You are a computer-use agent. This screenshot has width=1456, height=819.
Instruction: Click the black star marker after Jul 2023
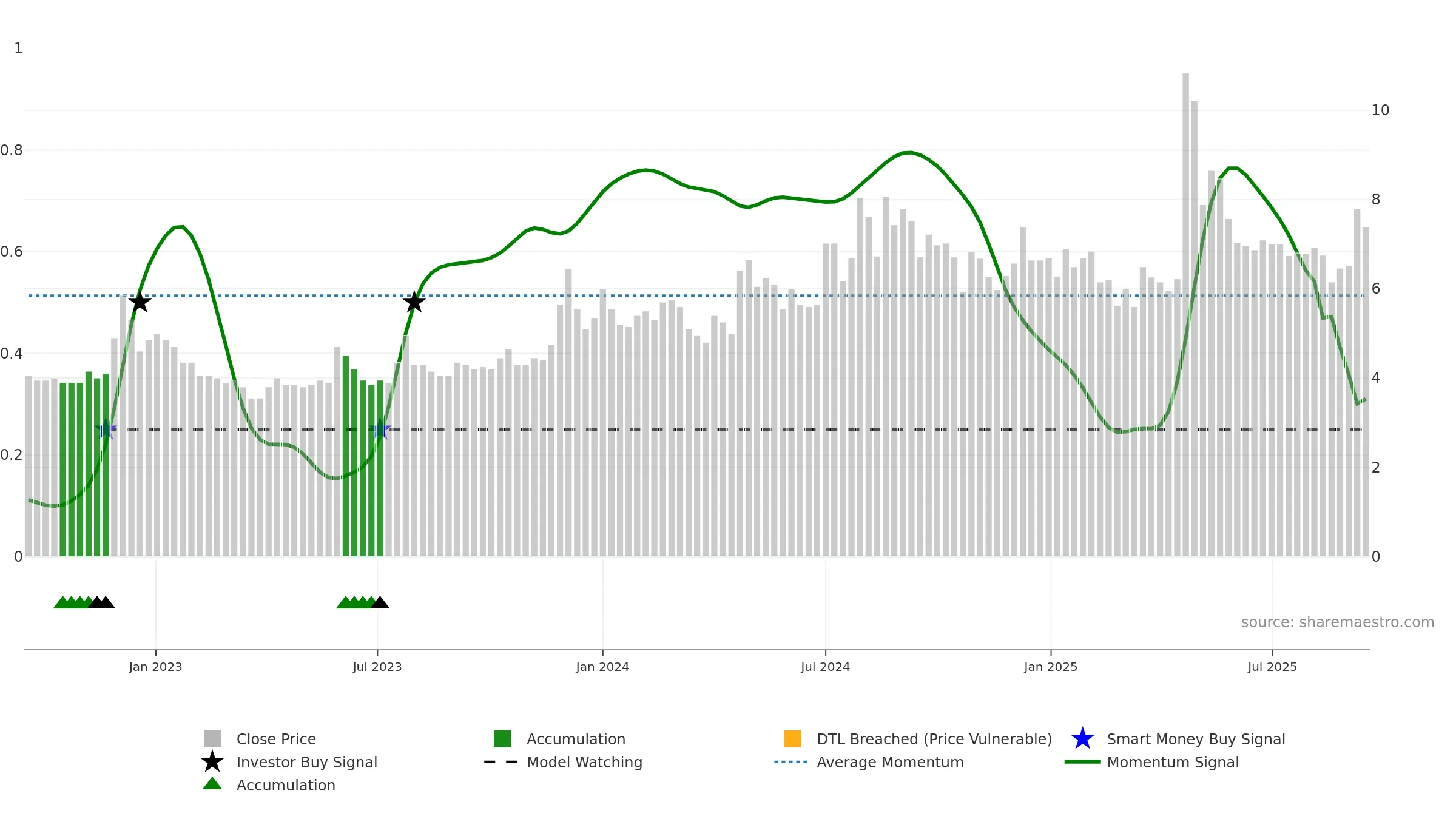(x=414, y=302)
